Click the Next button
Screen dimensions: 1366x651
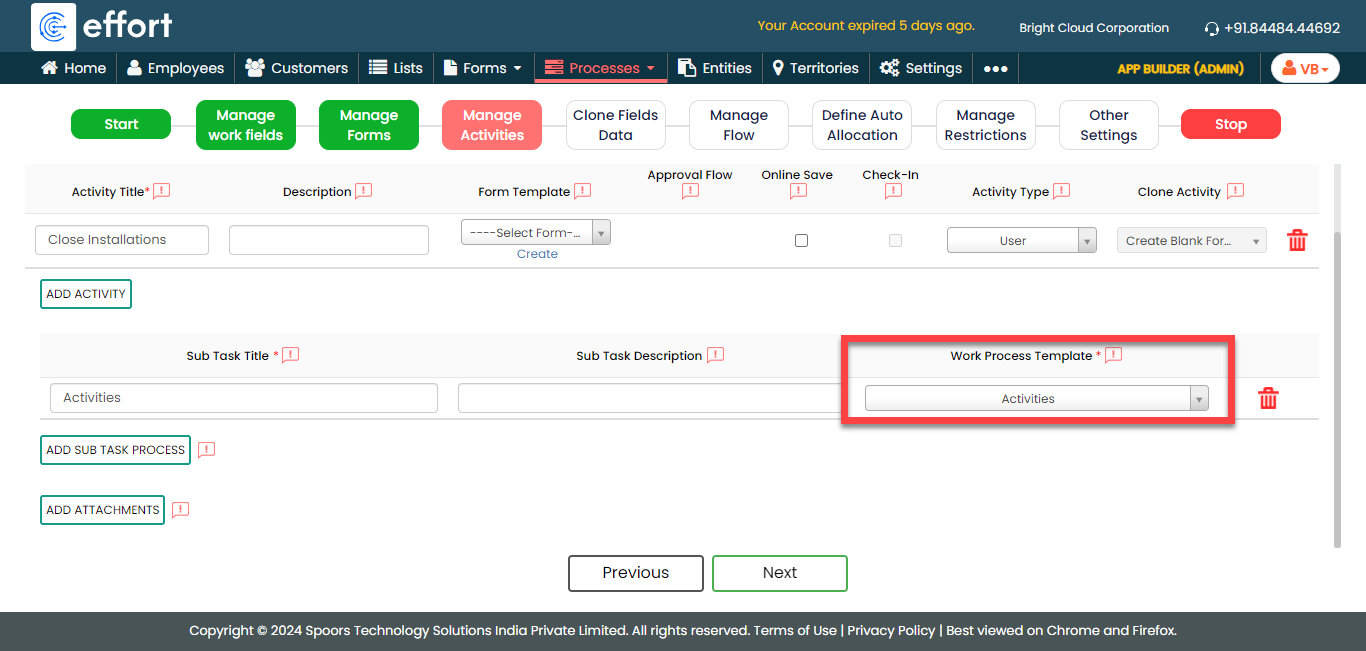779,573
